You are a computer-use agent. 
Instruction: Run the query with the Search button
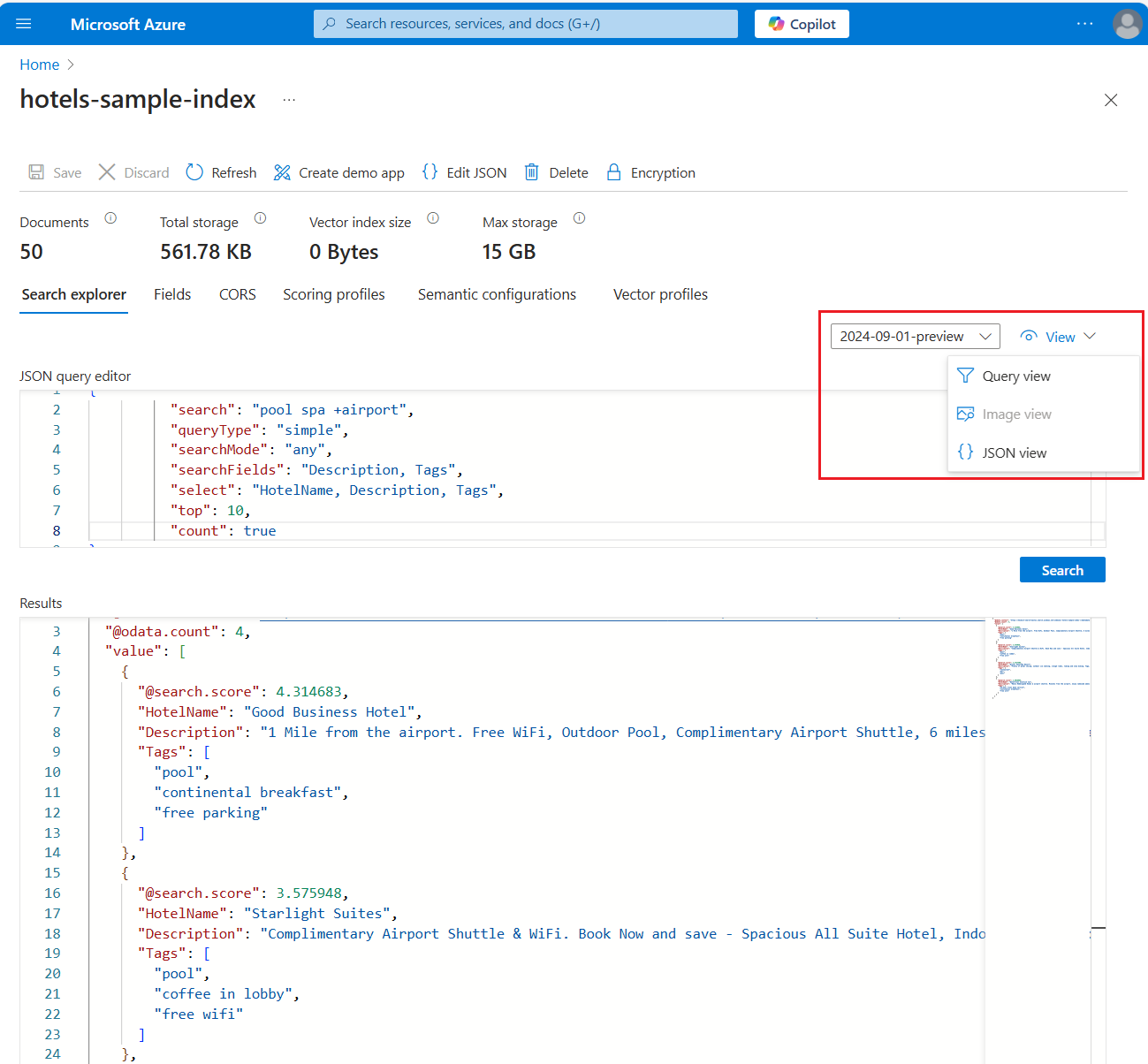click(x=1062, y=569)
